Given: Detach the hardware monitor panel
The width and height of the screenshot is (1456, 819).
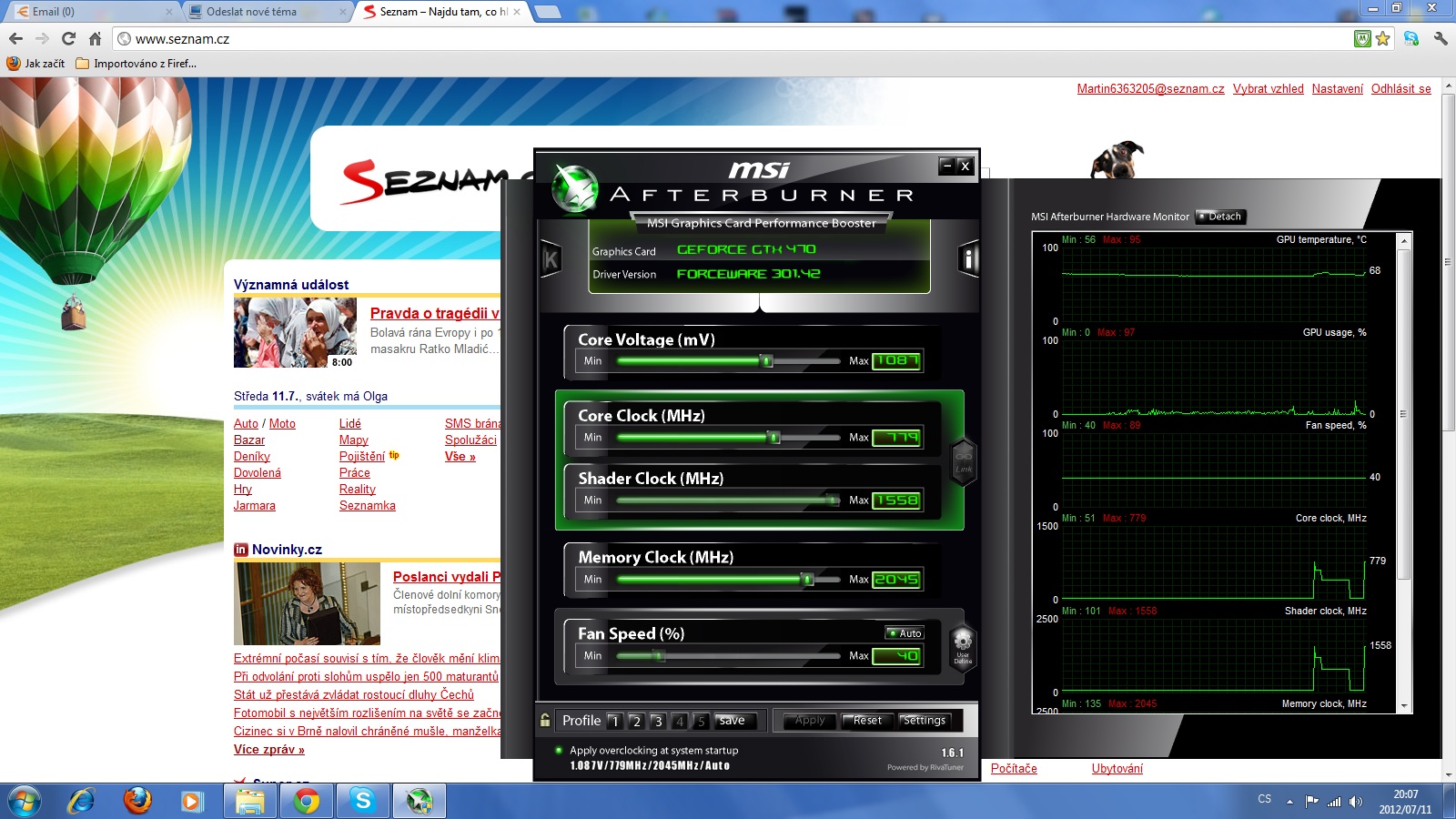Looking at the screenshot, I should pyautogui.click(x=1220, y=217).
